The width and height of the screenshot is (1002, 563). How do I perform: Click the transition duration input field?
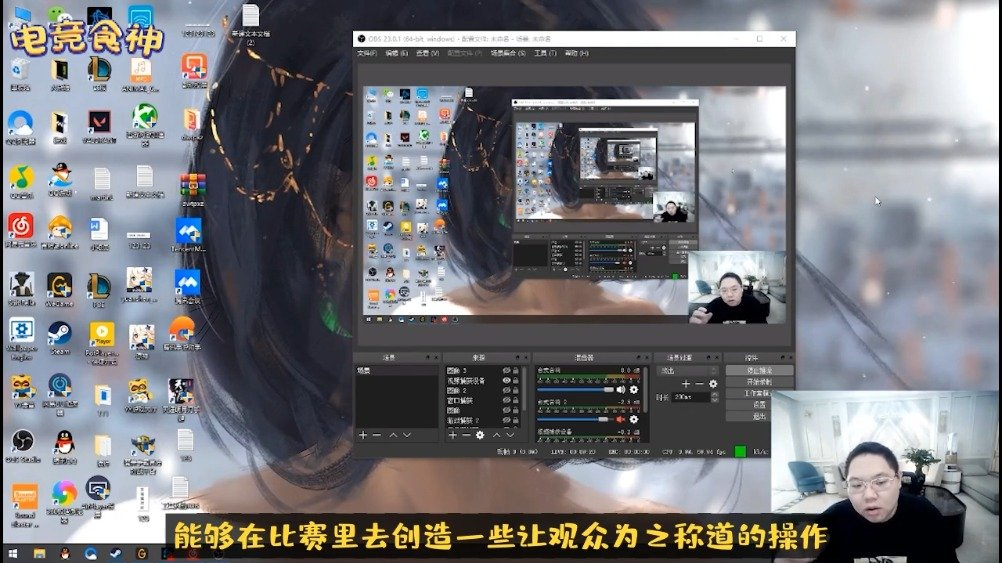[691, 397]
